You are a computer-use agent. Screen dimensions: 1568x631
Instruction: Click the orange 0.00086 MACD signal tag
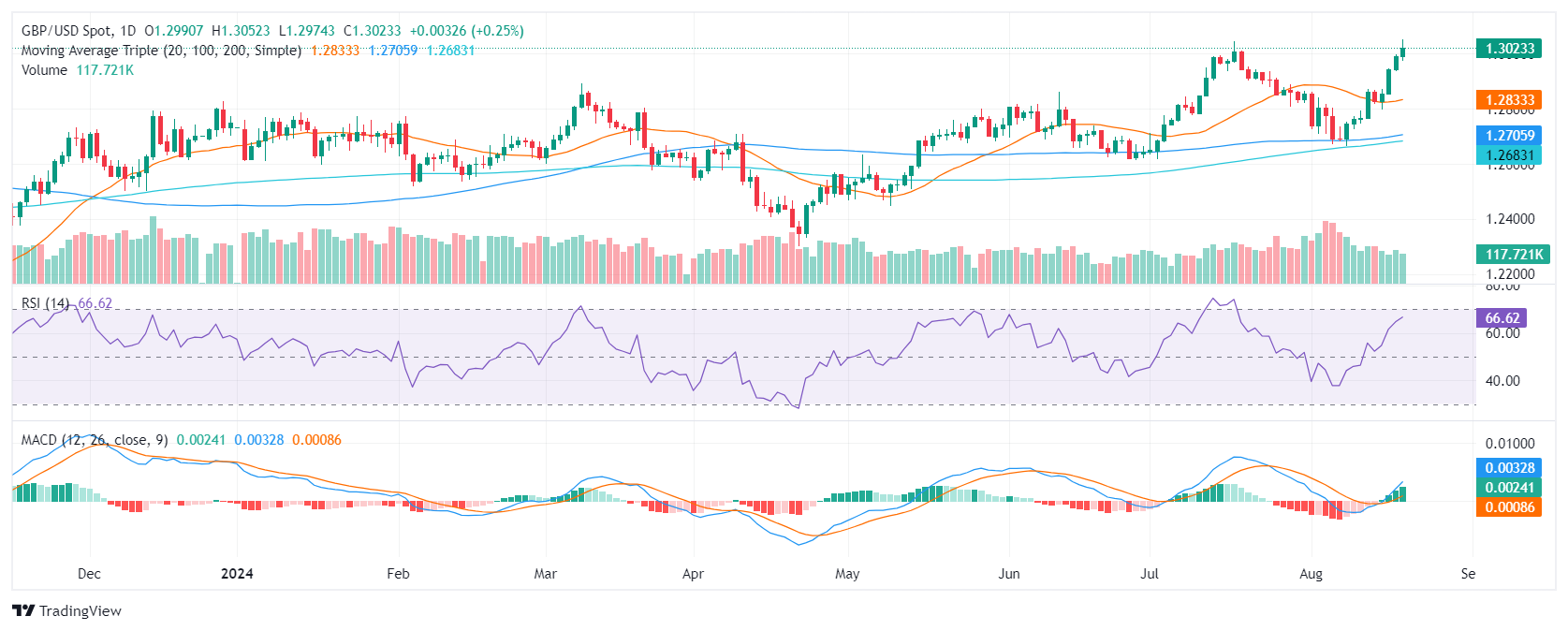tap(1510, 507)
